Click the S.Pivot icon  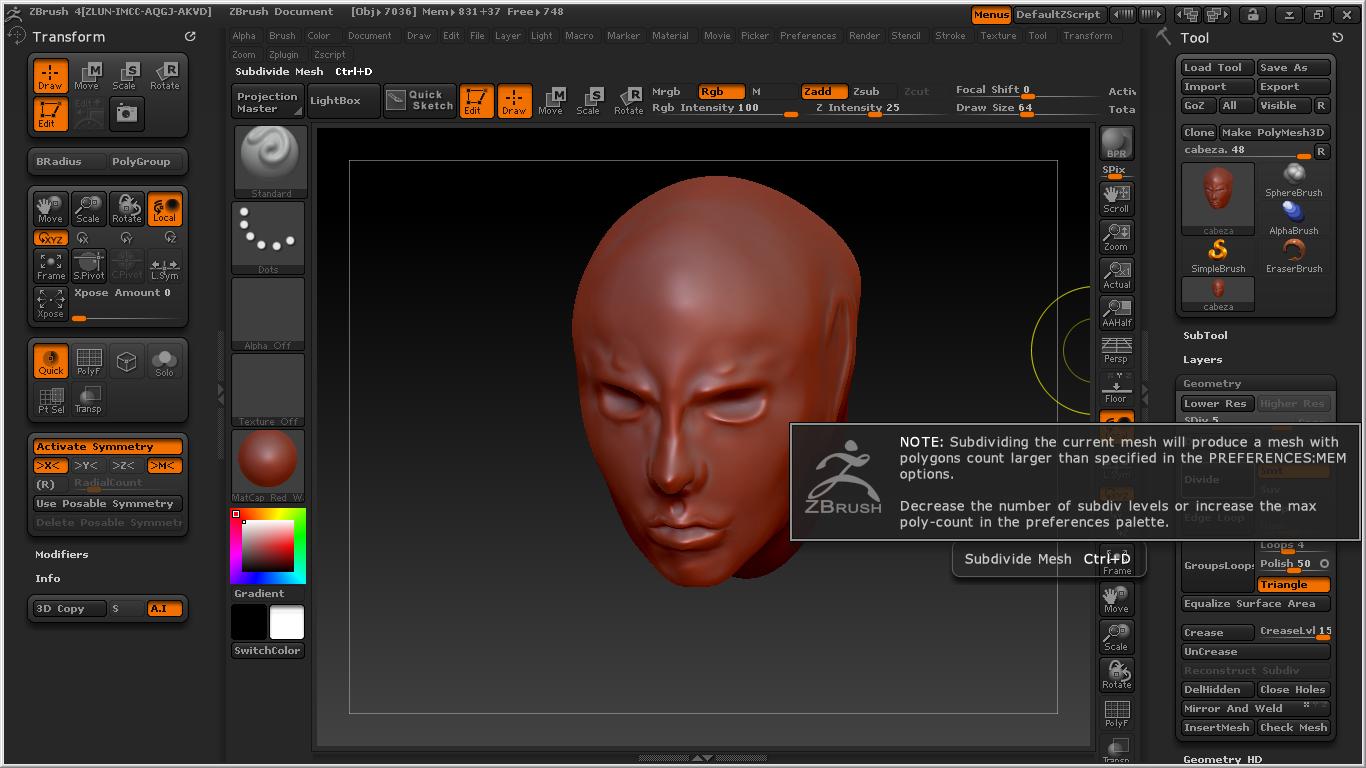(88, 265)
